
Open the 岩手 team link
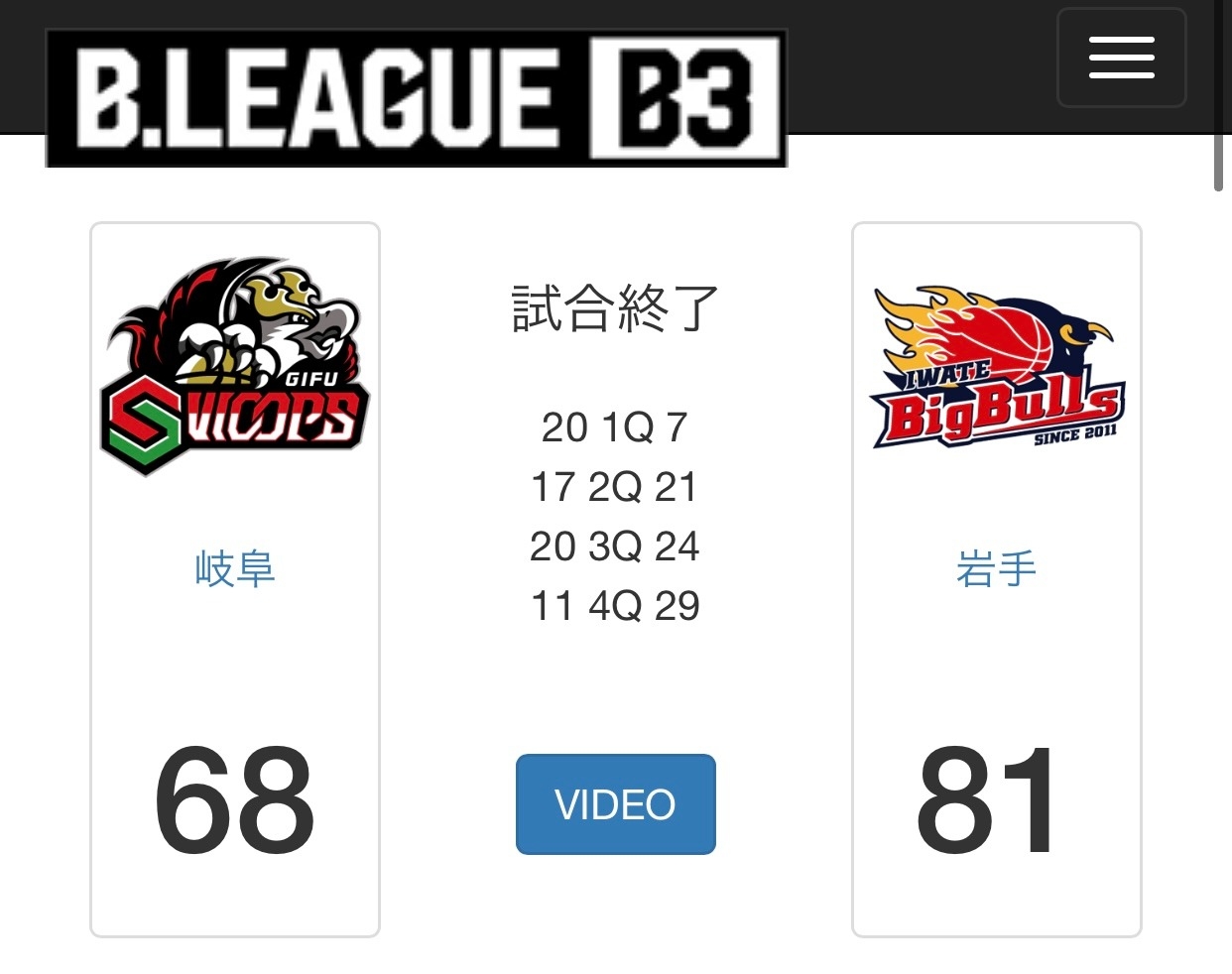tap(997, 569)
